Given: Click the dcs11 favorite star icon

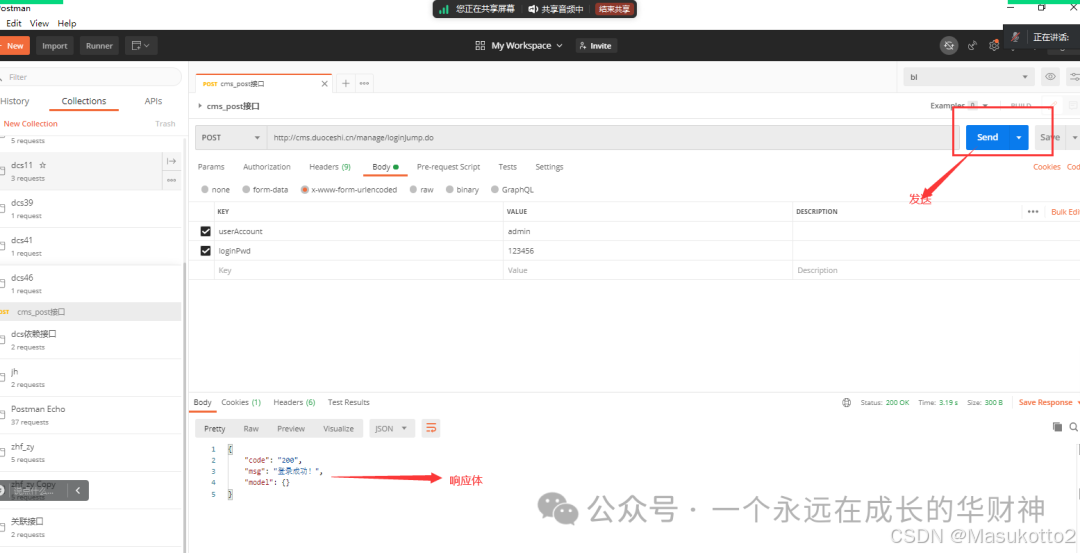Looking at the screenshot, I should click(43, 165).
